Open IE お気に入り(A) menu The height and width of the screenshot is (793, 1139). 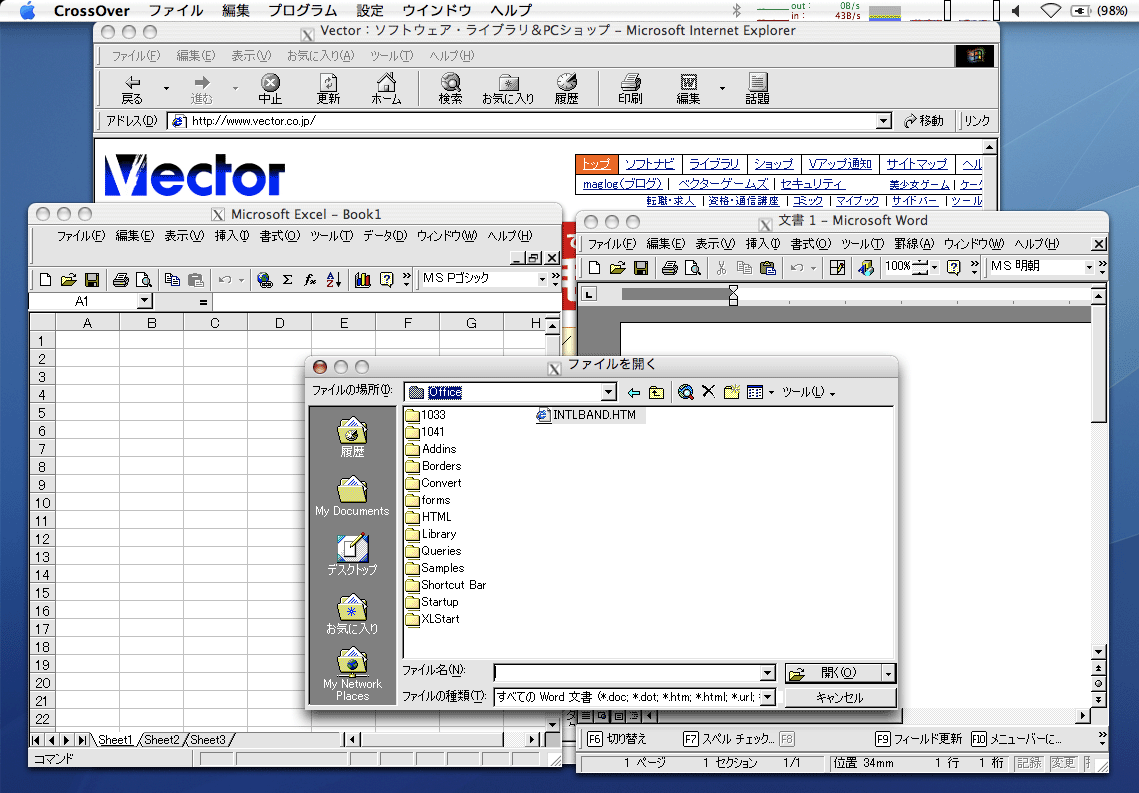pyautogui.click(x=320, y=56)
